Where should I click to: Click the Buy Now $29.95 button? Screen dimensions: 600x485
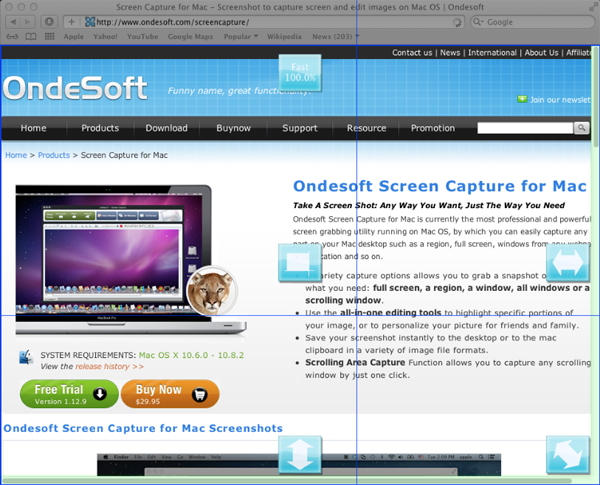click(170, 394)
